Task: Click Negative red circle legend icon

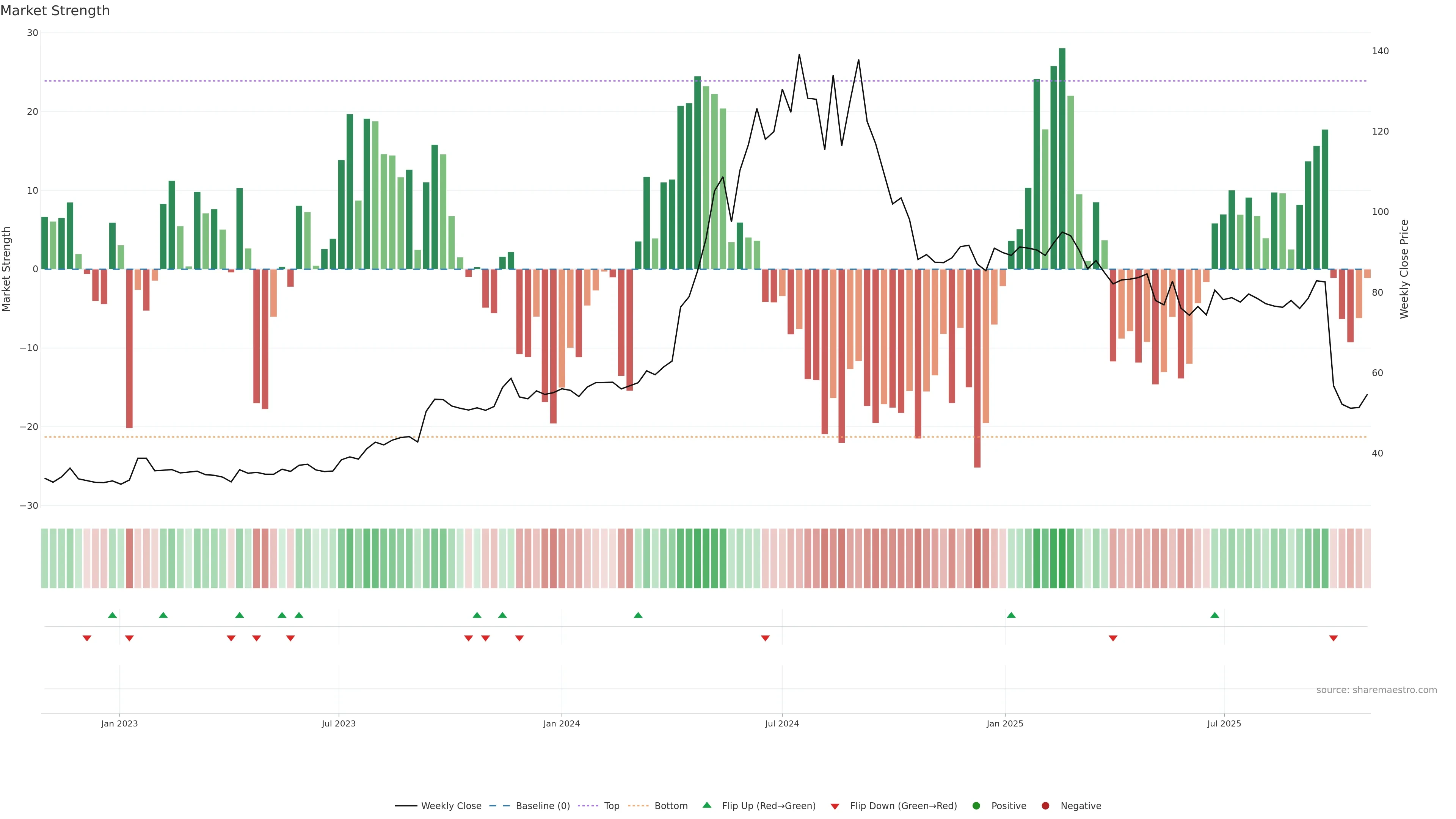Action: point(1045,806)
